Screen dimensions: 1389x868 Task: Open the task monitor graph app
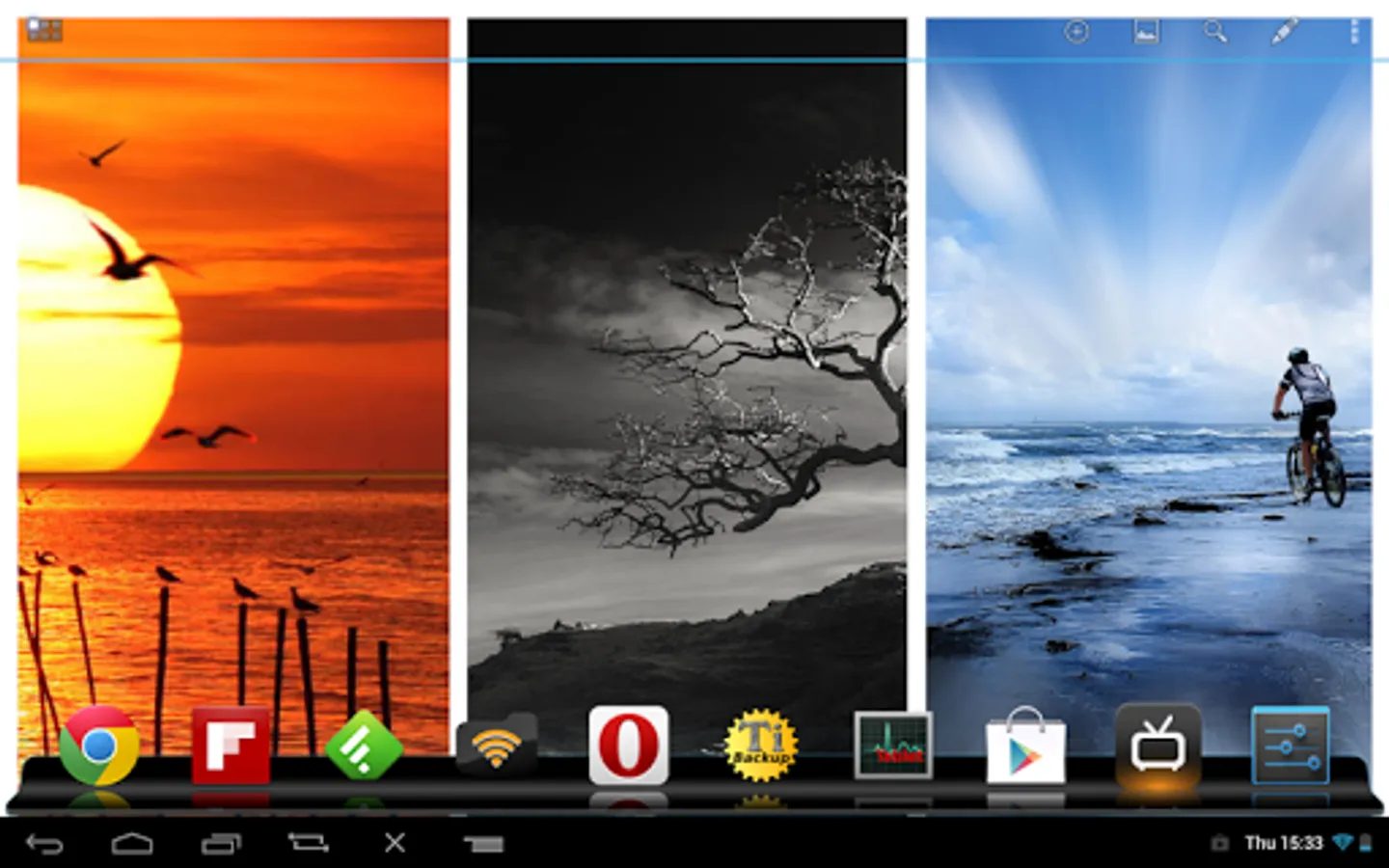[x=893, y=745]
